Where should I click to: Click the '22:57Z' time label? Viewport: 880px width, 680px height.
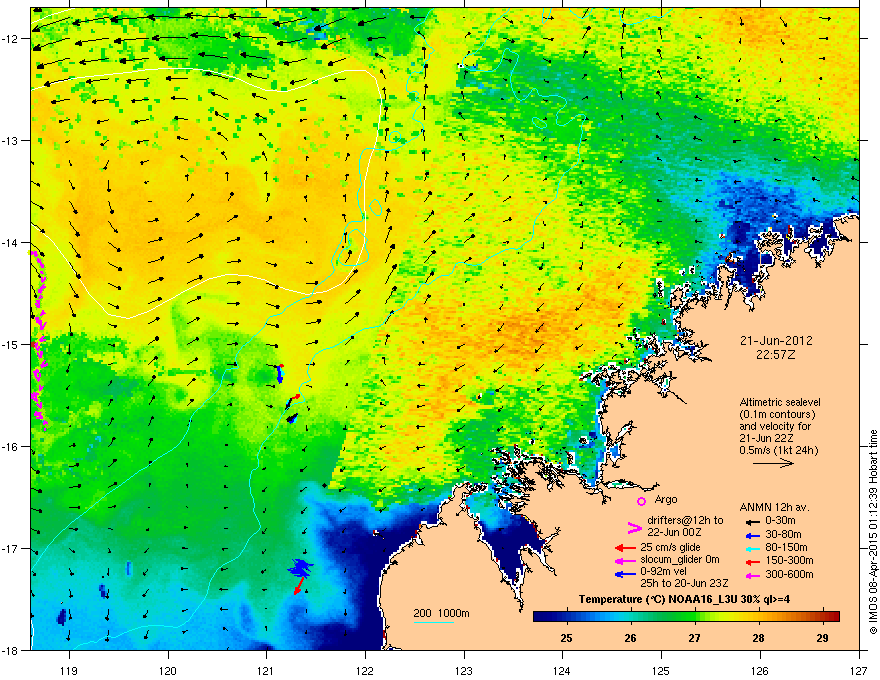[x=776, y=355]
